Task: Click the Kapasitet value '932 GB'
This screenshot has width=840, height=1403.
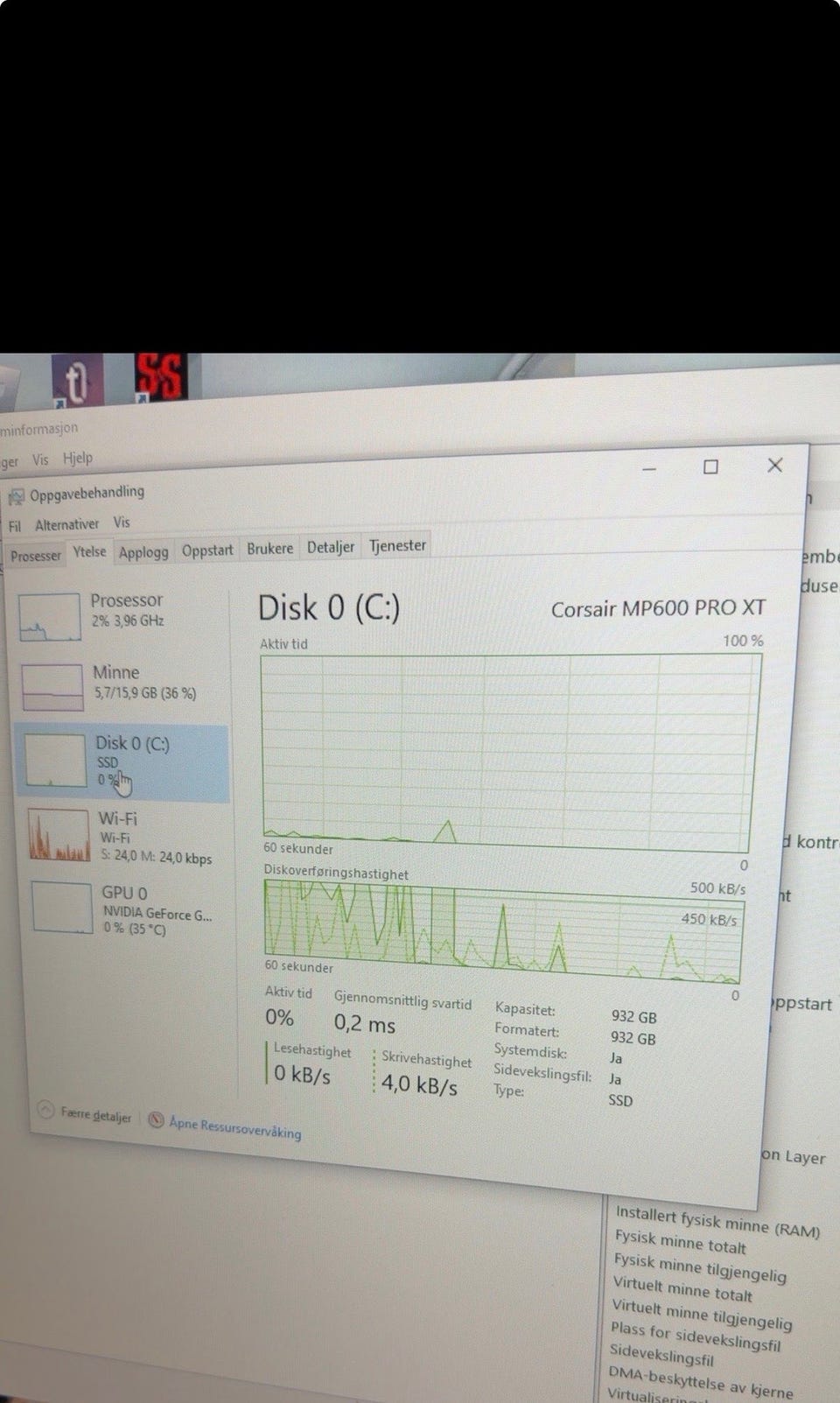Action: tap(633, 1017)
